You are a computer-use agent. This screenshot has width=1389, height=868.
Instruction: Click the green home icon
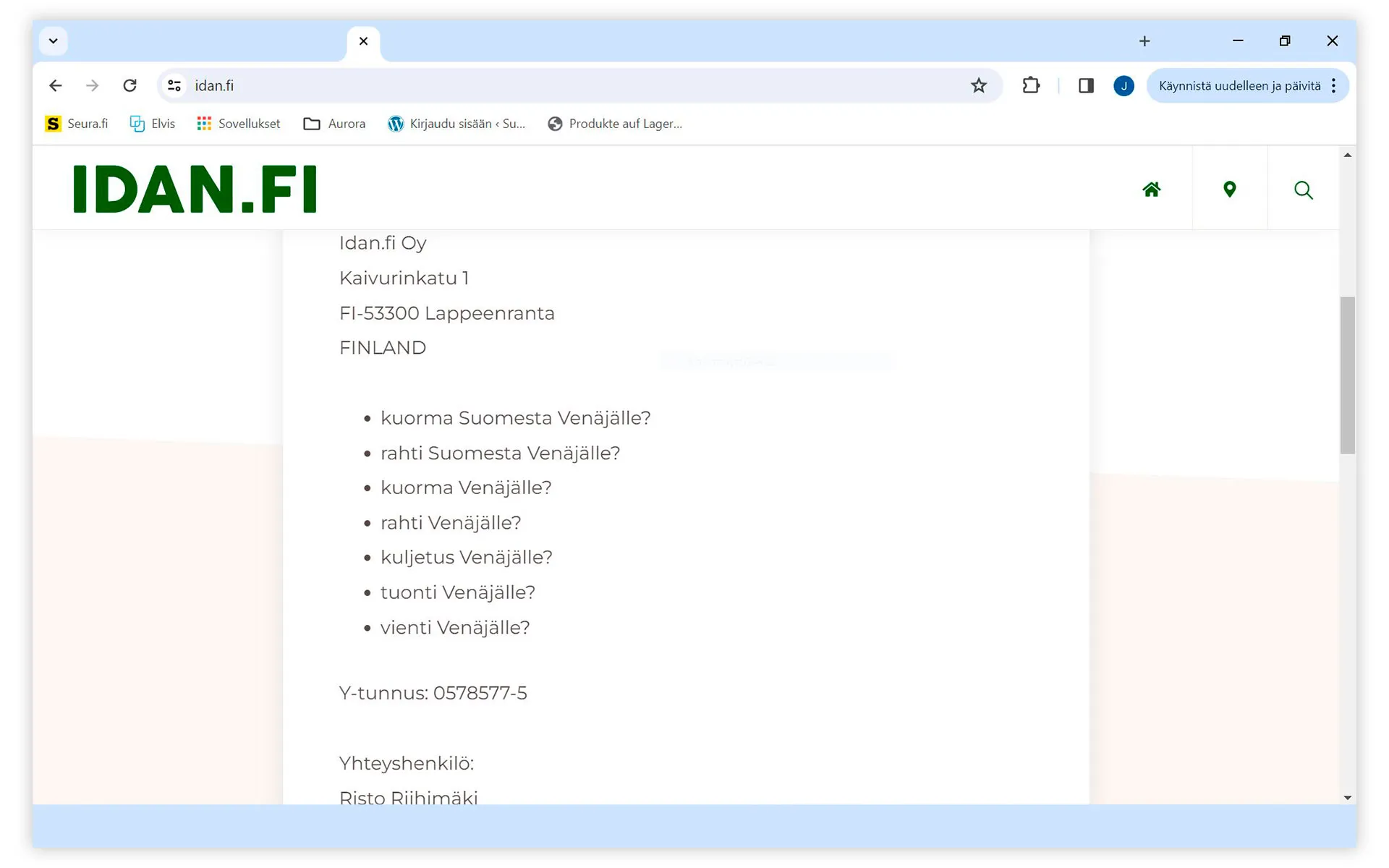click(x=1151, y=190)
